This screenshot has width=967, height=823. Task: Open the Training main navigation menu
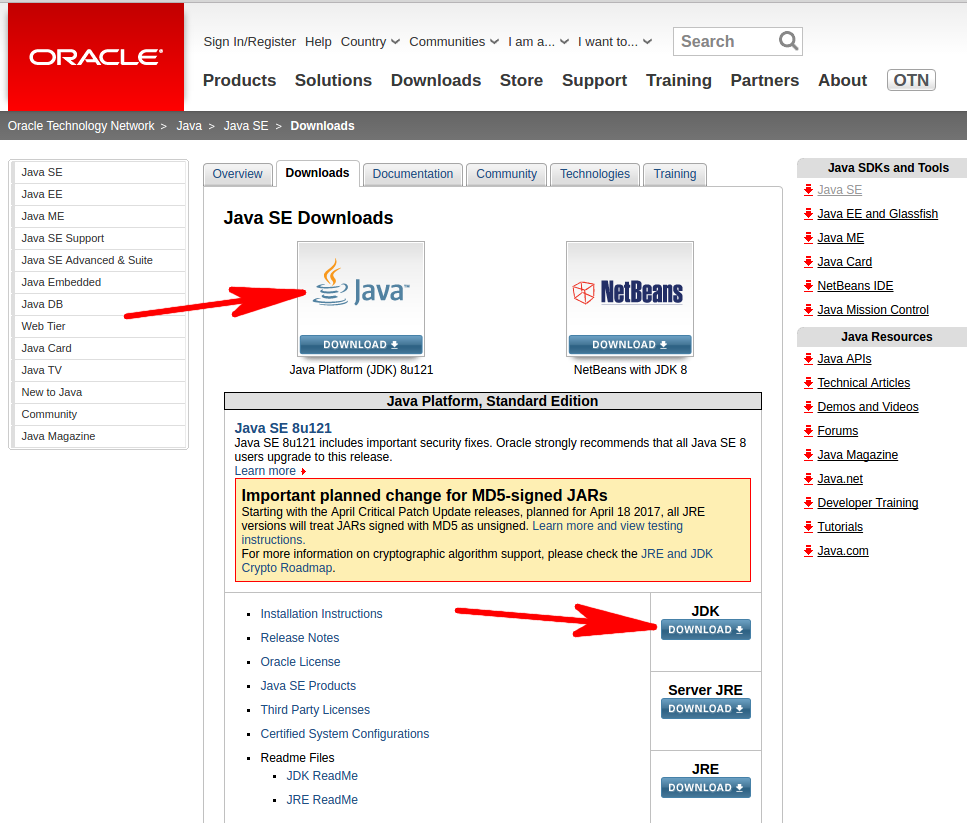[678, 80]
